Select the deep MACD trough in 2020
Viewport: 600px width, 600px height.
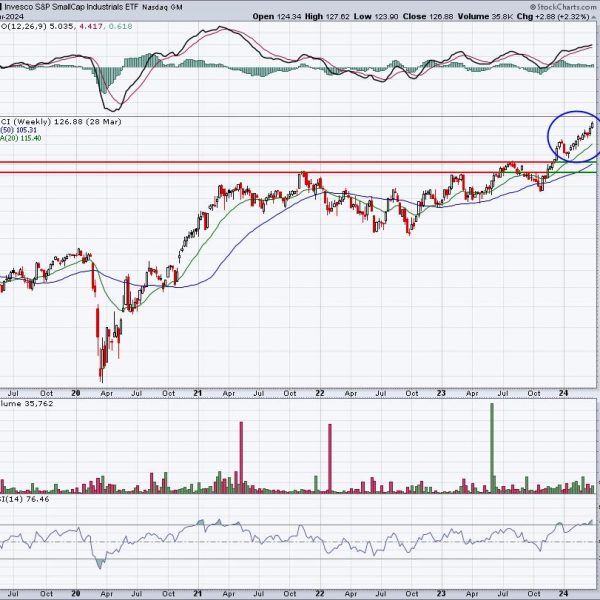tap(114, 108)
